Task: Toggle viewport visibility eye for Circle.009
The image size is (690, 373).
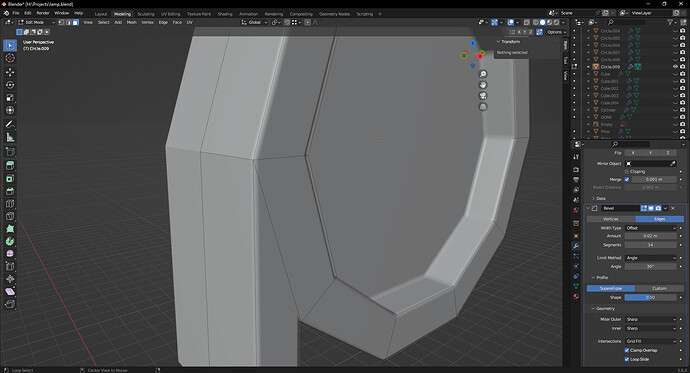Action: (675, 67)
